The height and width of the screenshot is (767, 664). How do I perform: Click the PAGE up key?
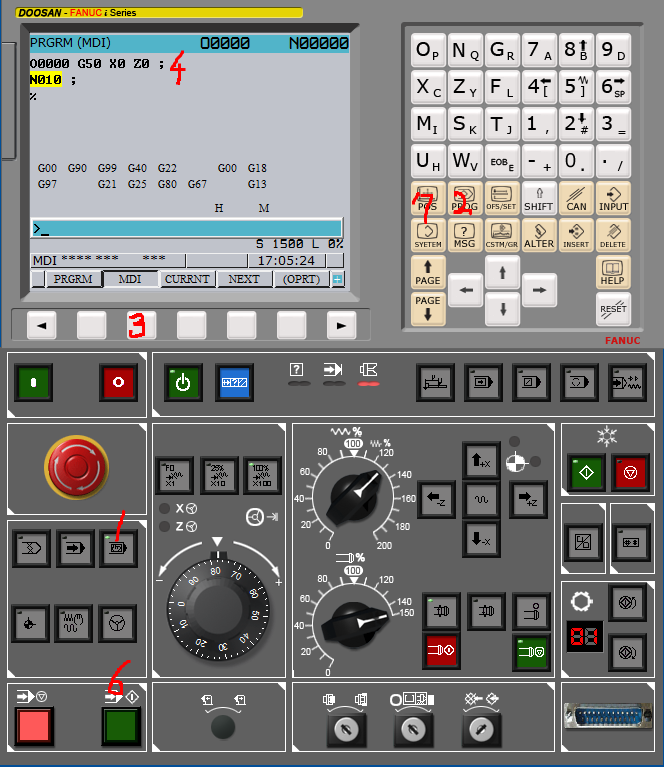(x=428, y=272)
